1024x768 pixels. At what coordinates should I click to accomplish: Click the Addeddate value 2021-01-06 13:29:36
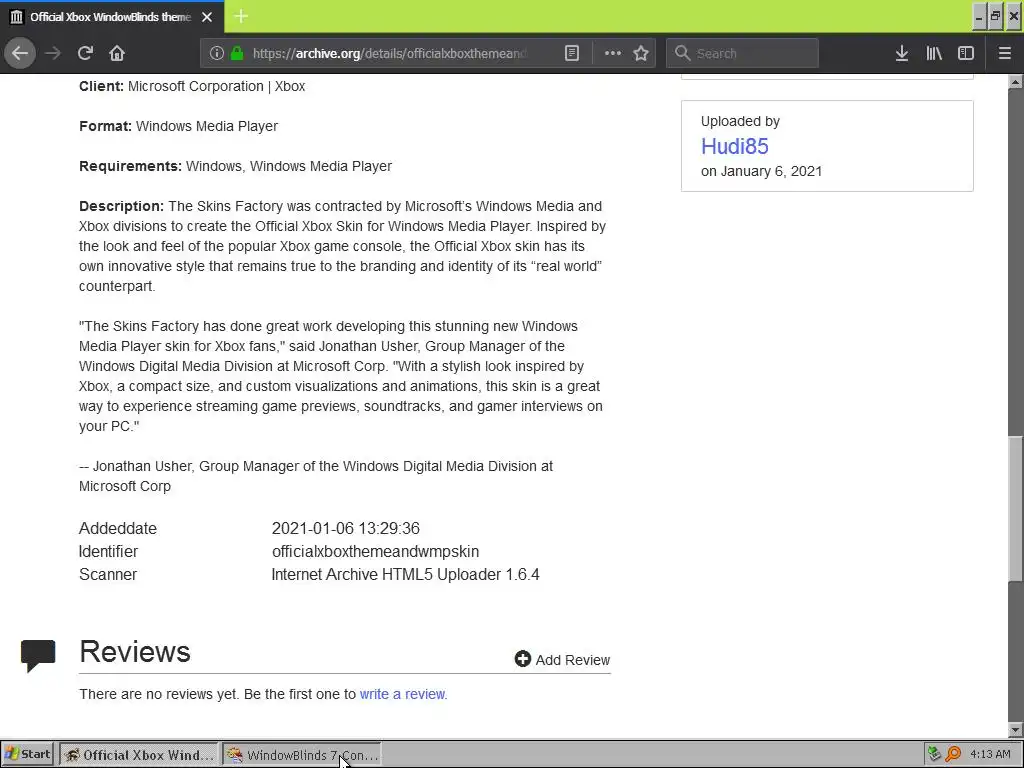coord(345,528)
